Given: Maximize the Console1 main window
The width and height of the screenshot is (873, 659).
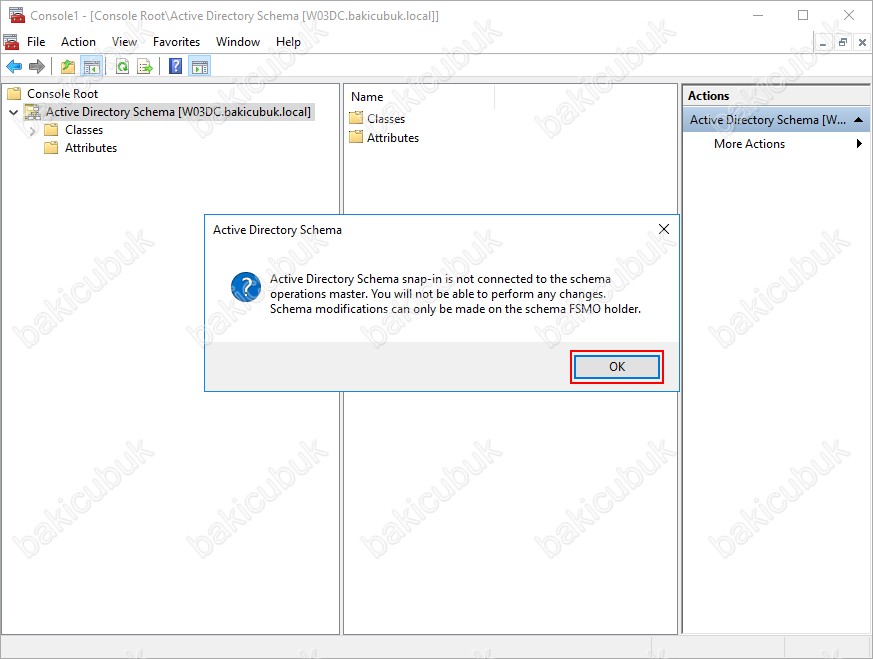Looking at the screenshot, I should click(803, 15).
